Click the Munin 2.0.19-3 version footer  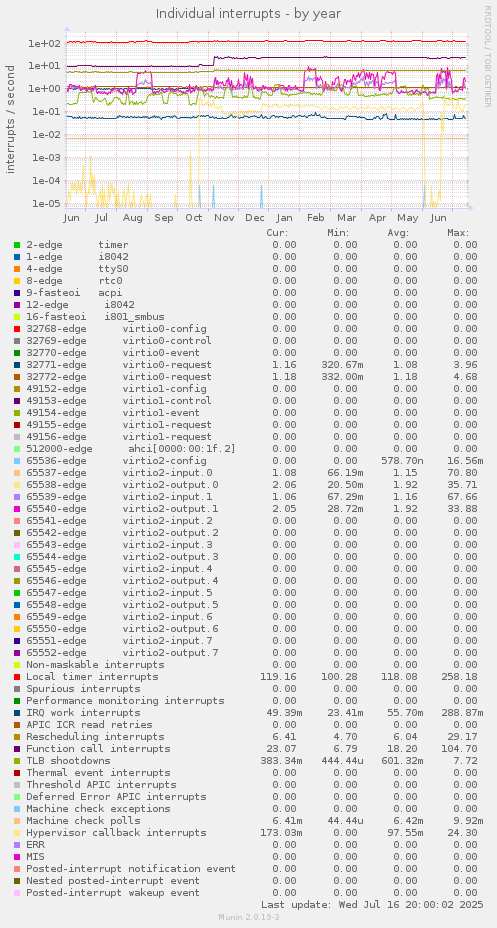click(248, 917)
